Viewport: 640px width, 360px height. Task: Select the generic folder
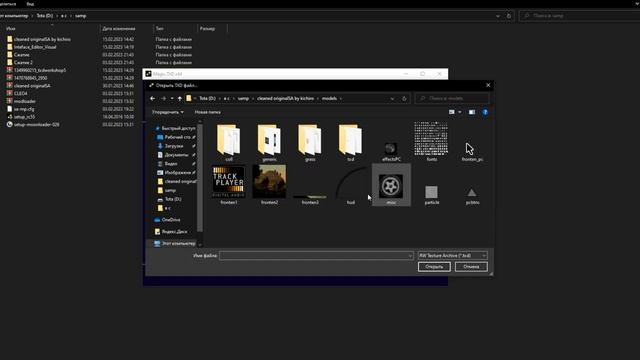coord(269,142)
